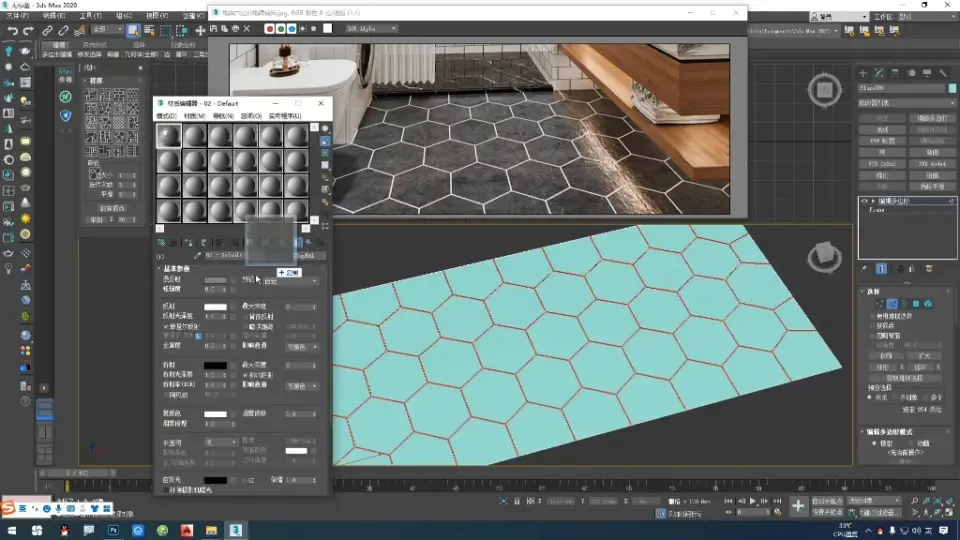Activate the Select Object tool

coord(133,30)
